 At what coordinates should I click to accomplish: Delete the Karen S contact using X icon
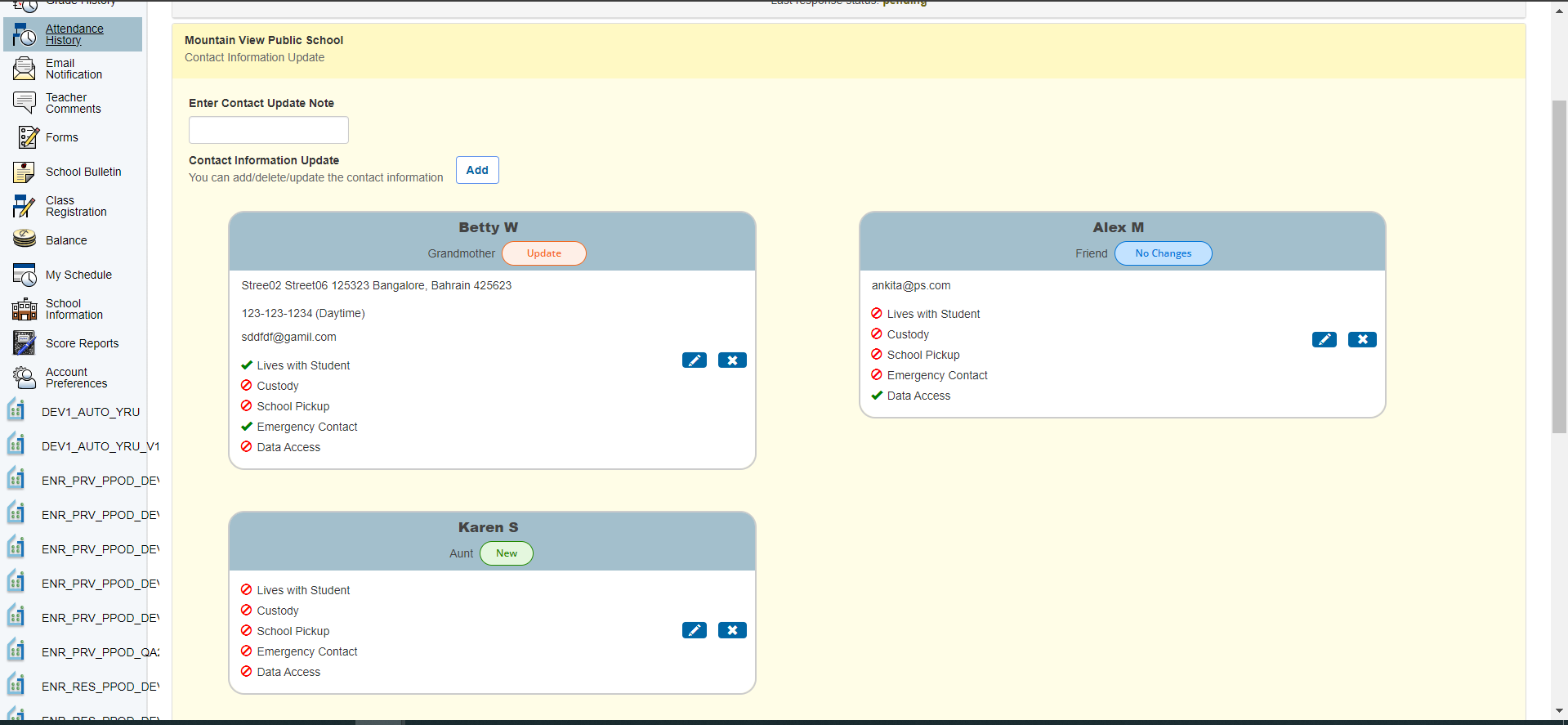[x=732, y=630]
